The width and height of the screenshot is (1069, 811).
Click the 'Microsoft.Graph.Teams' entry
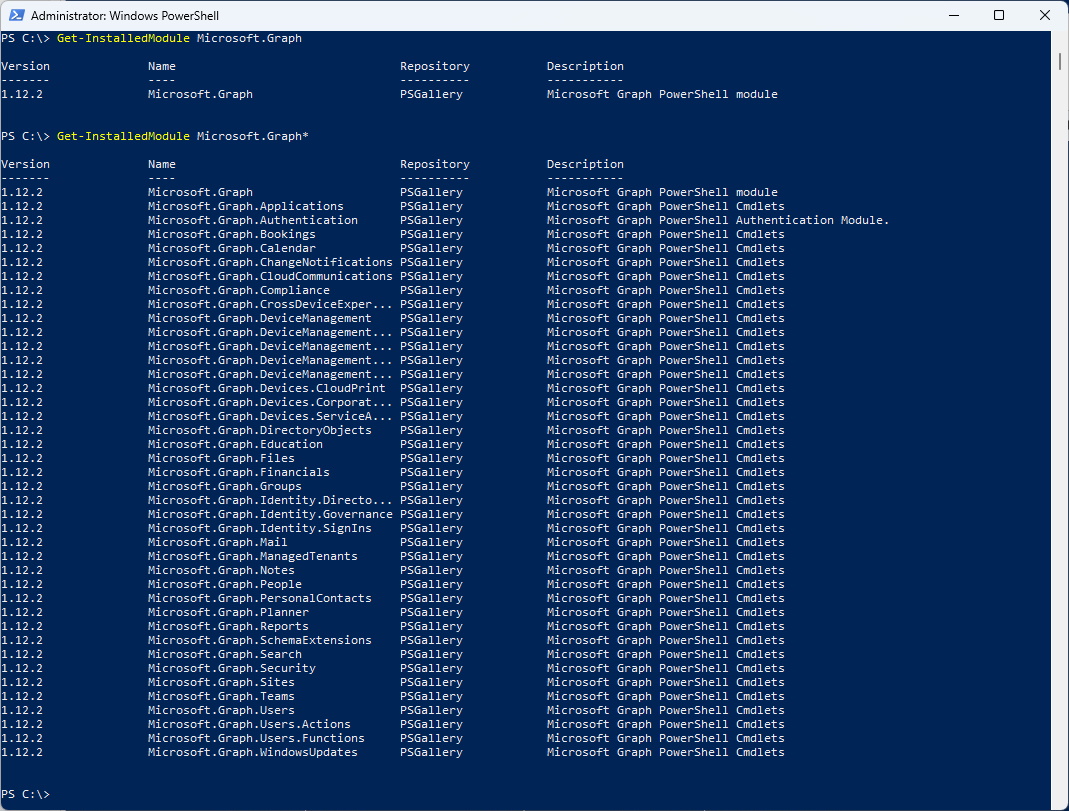click(222, 696)
